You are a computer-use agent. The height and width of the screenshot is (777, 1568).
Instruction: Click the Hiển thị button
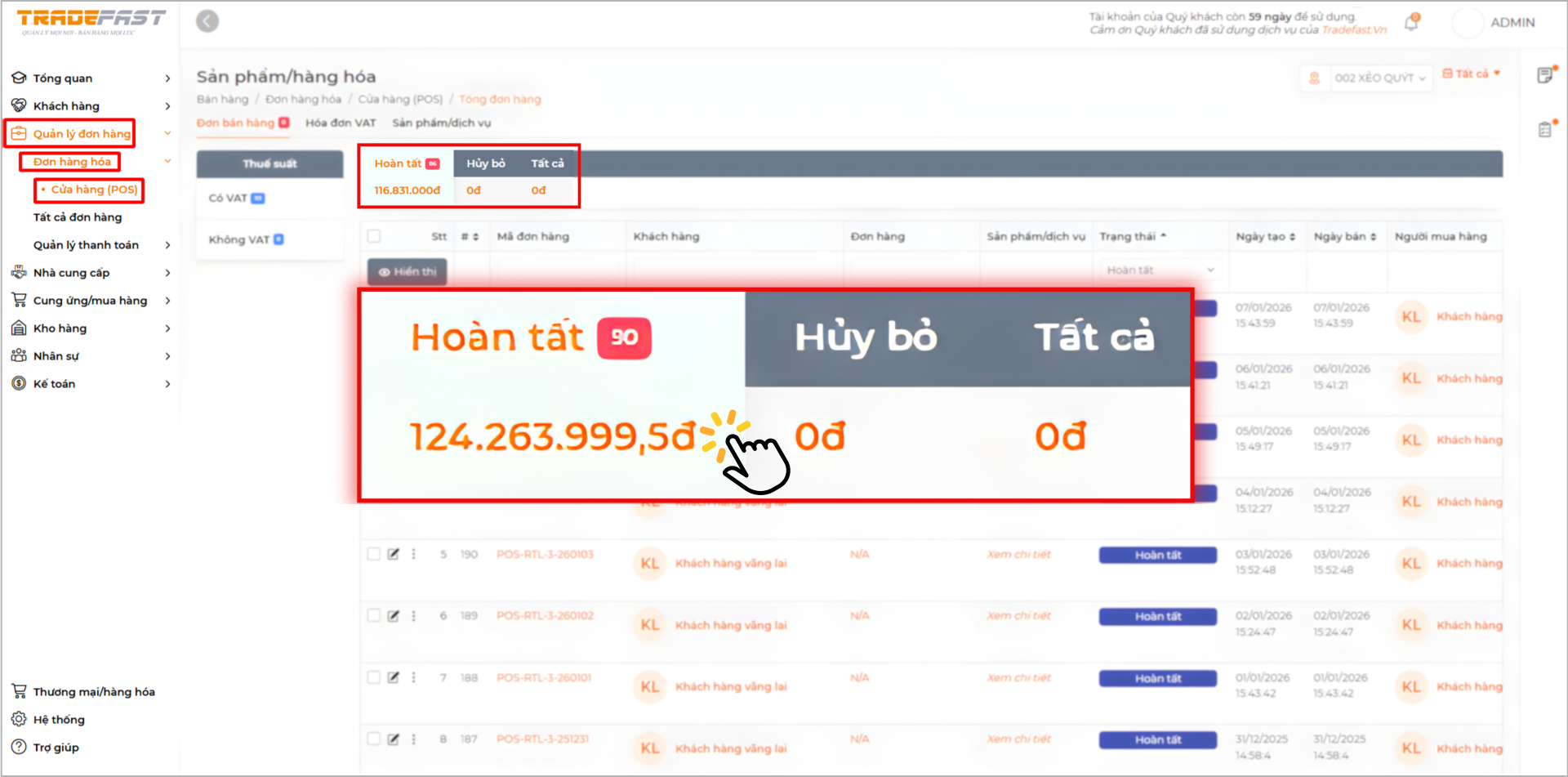point(407,272)
